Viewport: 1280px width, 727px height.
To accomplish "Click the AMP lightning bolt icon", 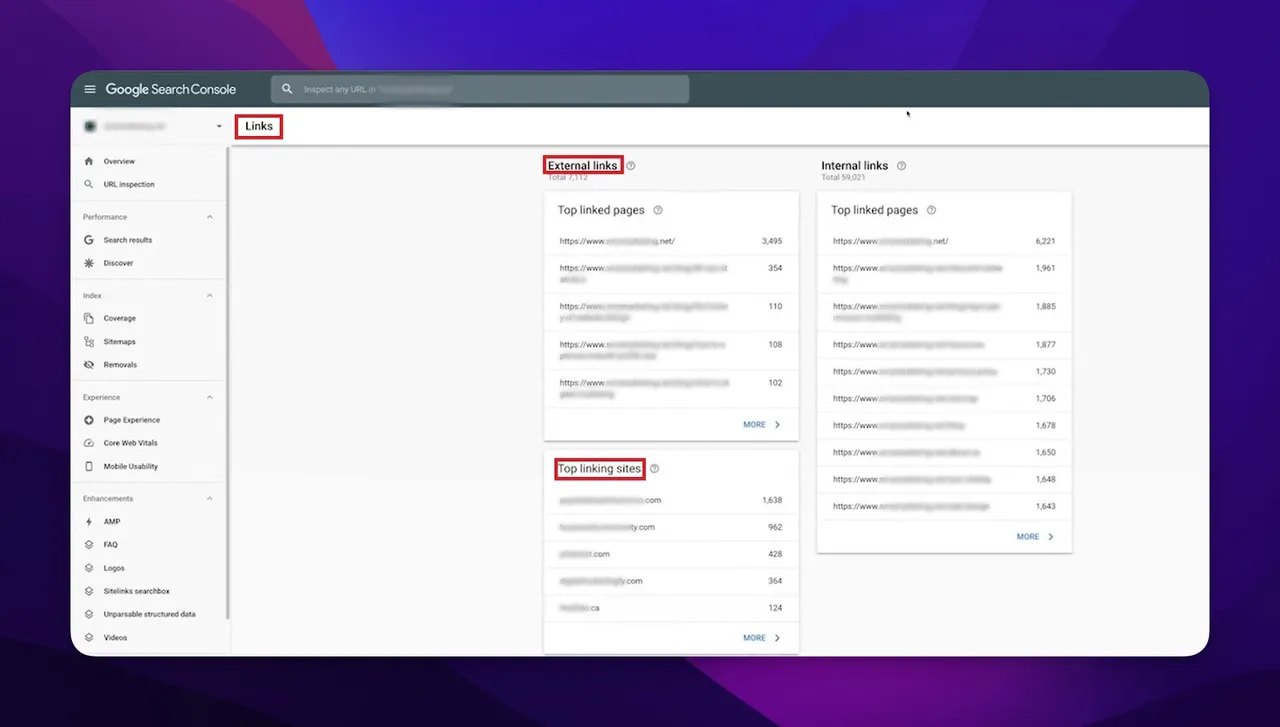I will pos(89,522).
